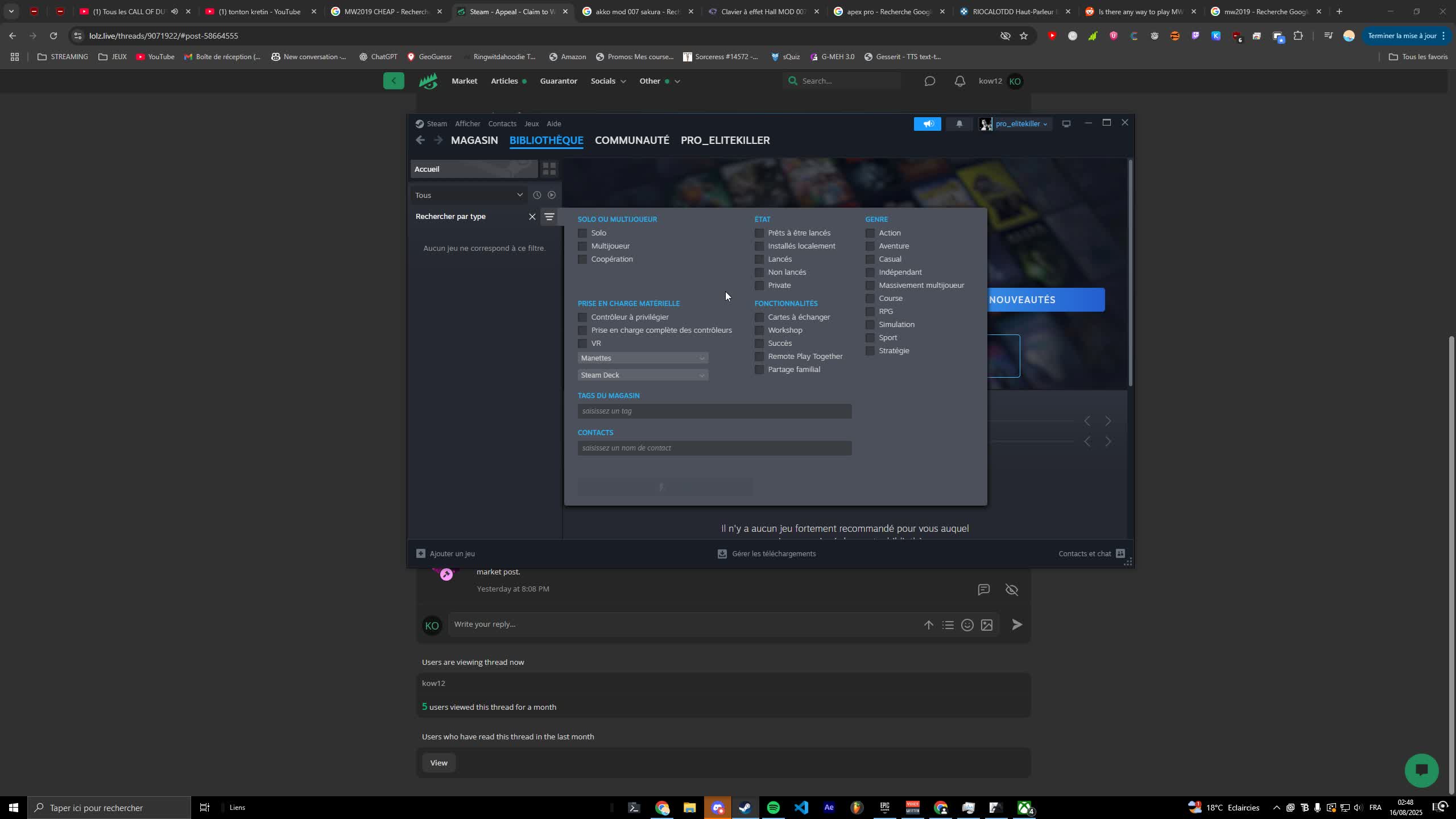
Task: Check the Installés localement filter
Action: click(759, 246)
